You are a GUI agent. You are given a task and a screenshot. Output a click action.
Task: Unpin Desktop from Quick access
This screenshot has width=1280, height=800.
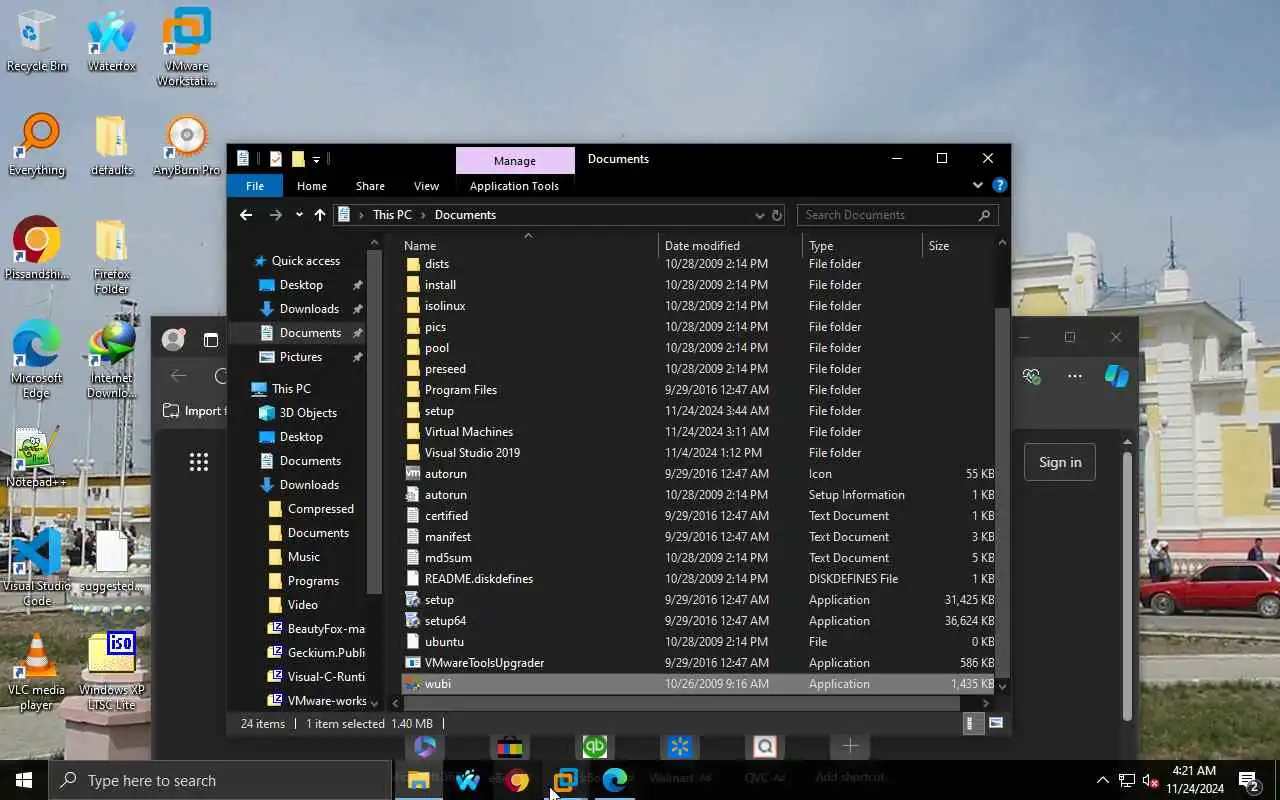tap(357, 285)
